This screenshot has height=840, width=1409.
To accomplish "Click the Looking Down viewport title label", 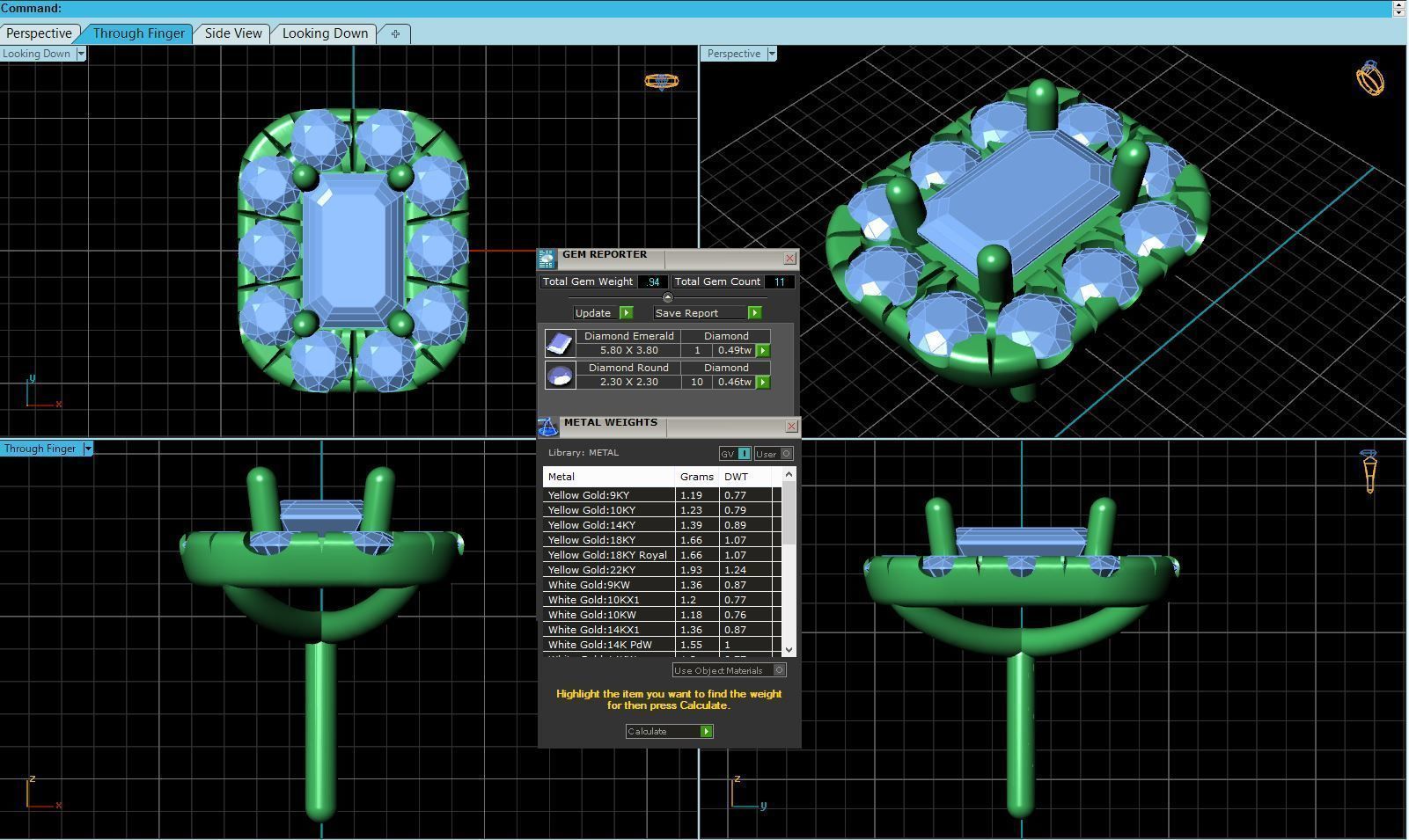I will [36, 54].
